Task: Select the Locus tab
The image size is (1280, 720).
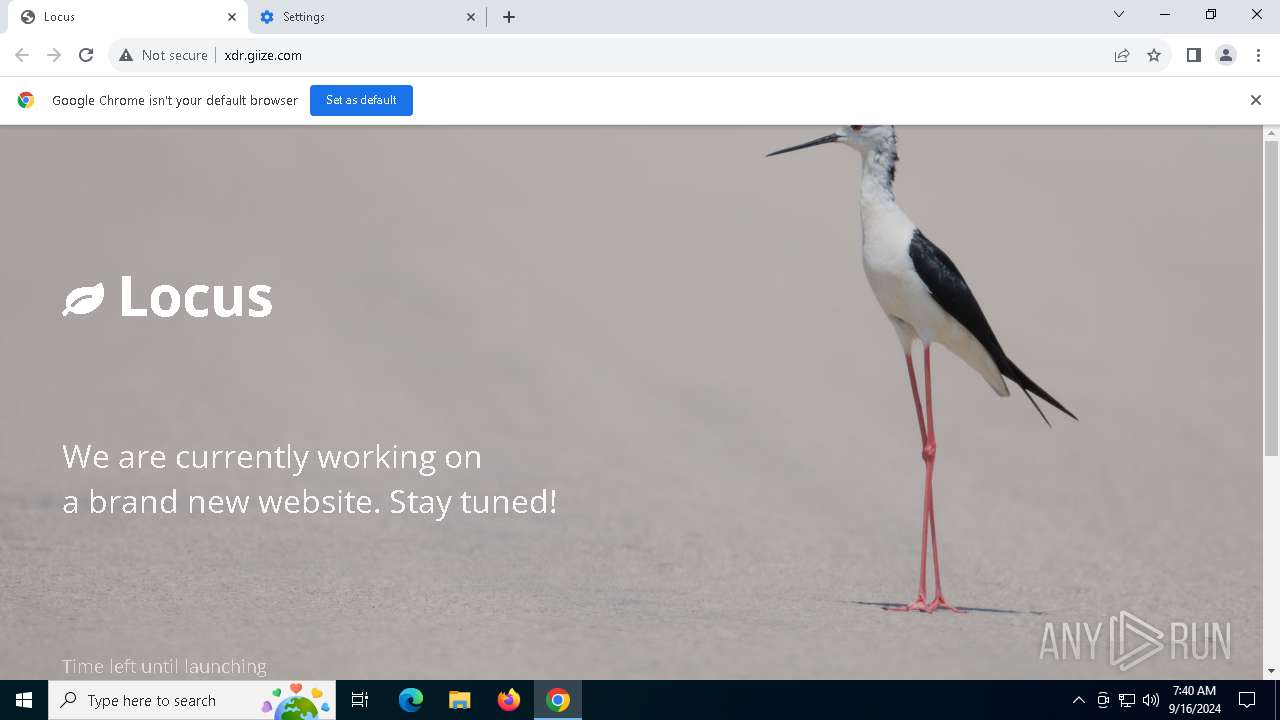Action: click(127, 17)
